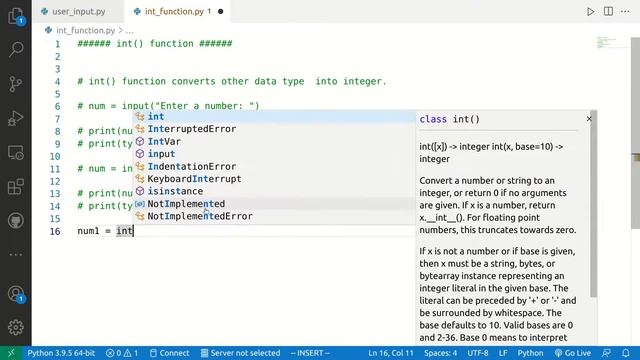Close the int() documentation panel

tap(589, 119)
